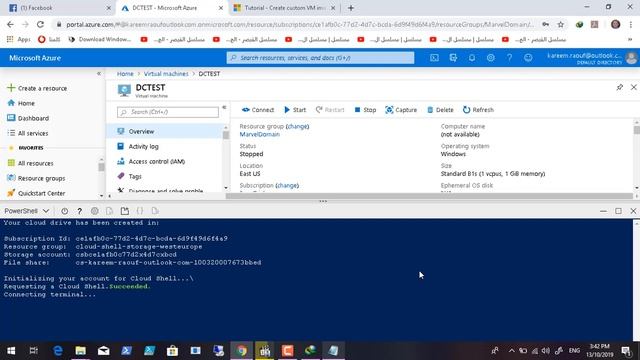
Task: Click change next to Resource group
Action: pyautogui.click(x=298, y=127)
